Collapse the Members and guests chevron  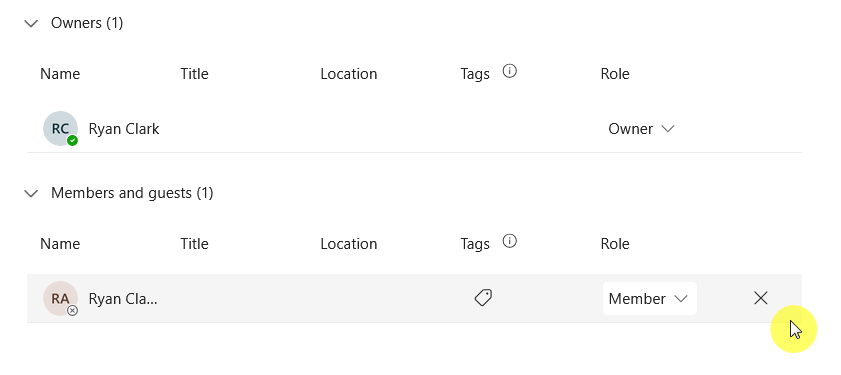click(32, 193)
